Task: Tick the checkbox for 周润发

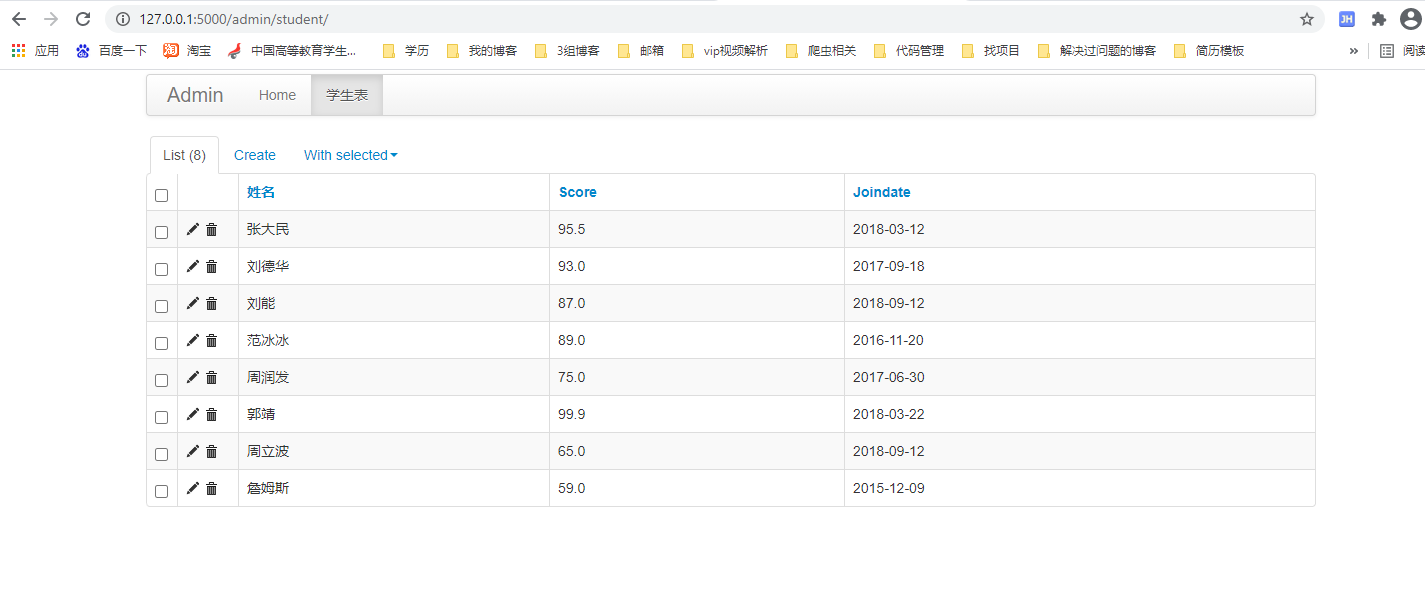Action: point(161,380)
